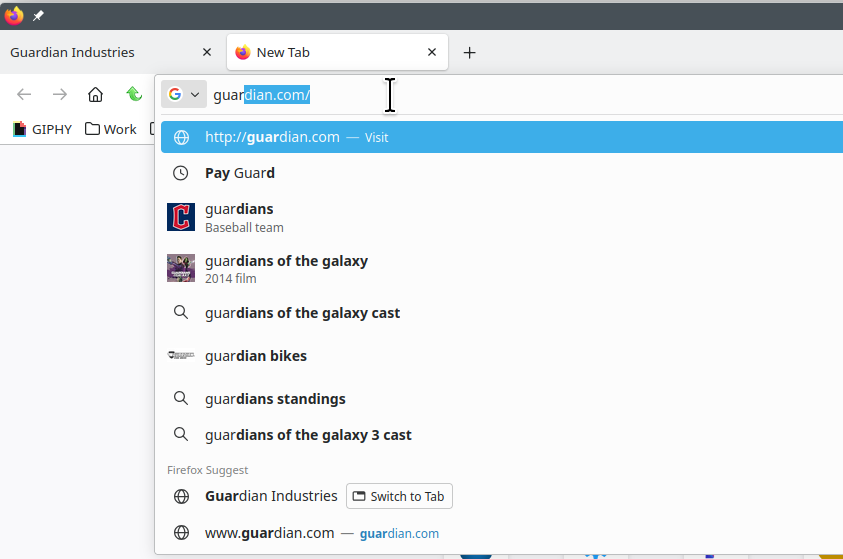
Task: Pick the guardians of the galaxy 2014 film suggestion
Action: pos(286,269)
